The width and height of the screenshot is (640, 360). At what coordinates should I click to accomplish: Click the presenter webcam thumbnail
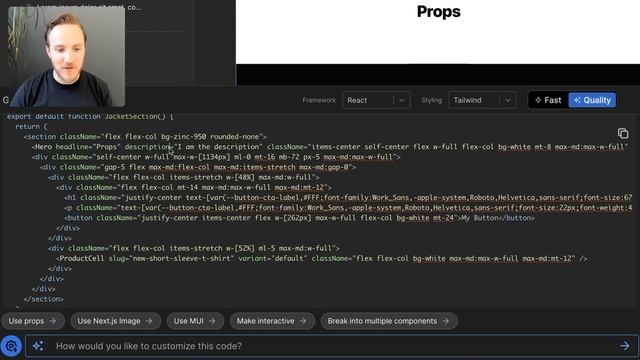tap(66, 56)
